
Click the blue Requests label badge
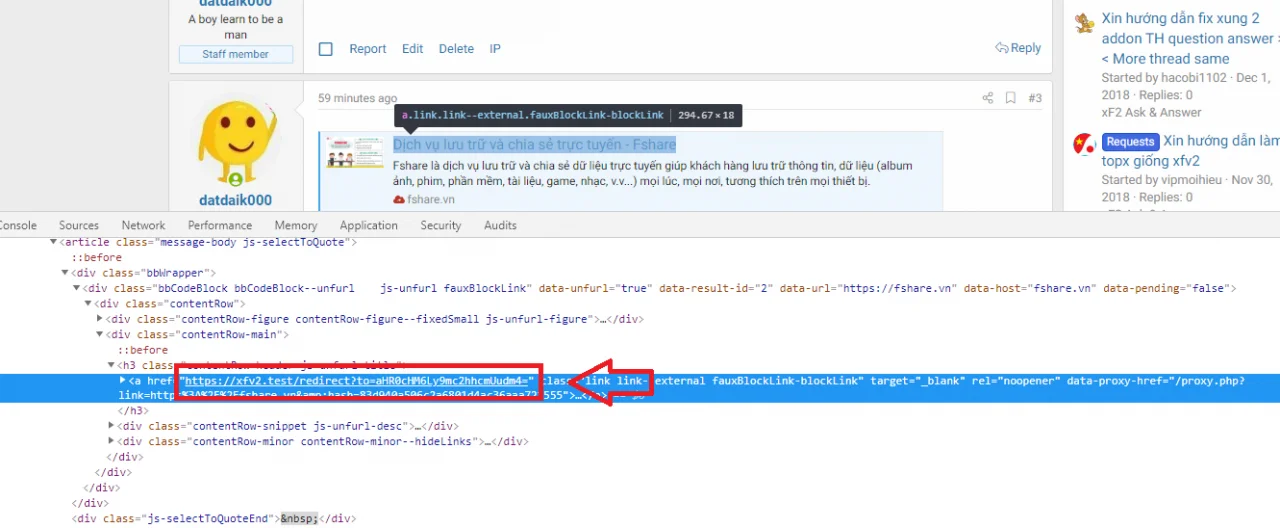[1130, 142]
